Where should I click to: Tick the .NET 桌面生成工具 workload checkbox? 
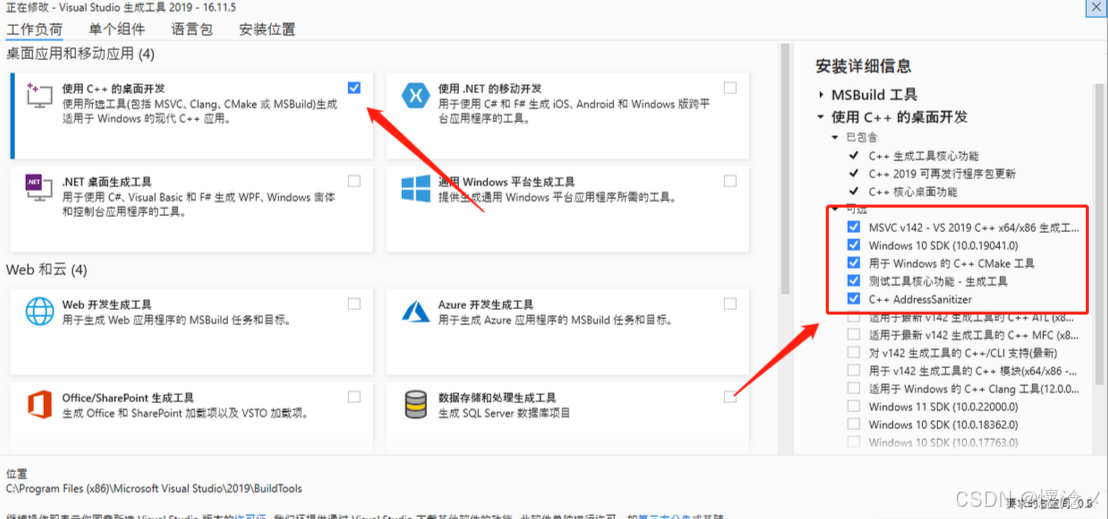click(x=354, y=180)
